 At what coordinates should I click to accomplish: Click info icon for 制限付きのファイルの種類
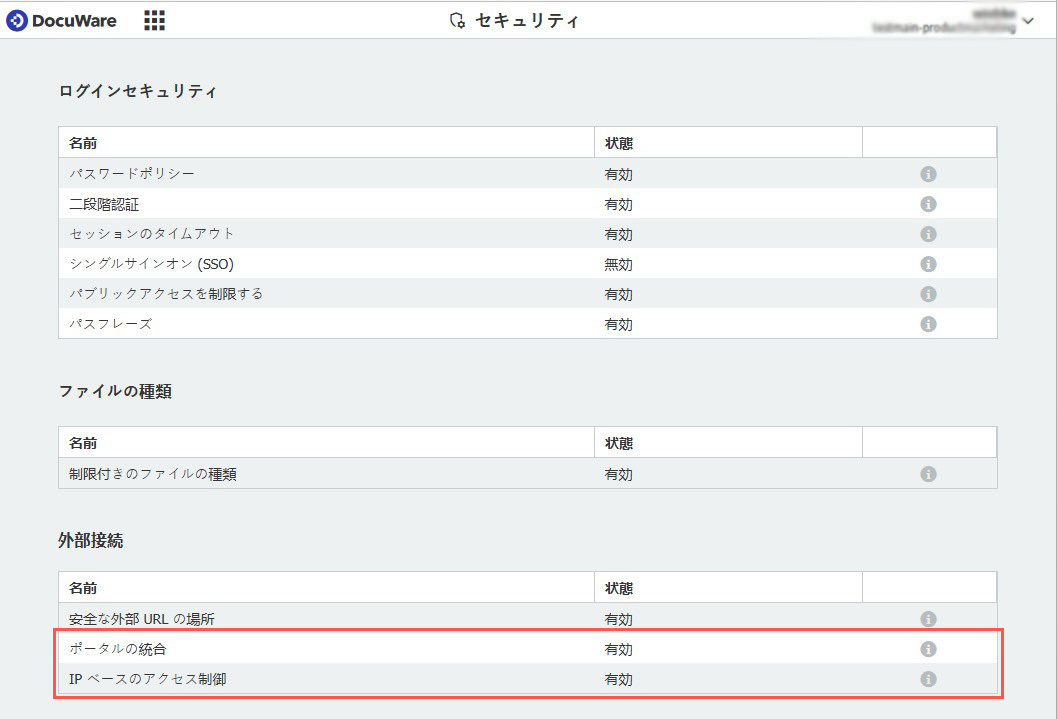coord(927,474)
